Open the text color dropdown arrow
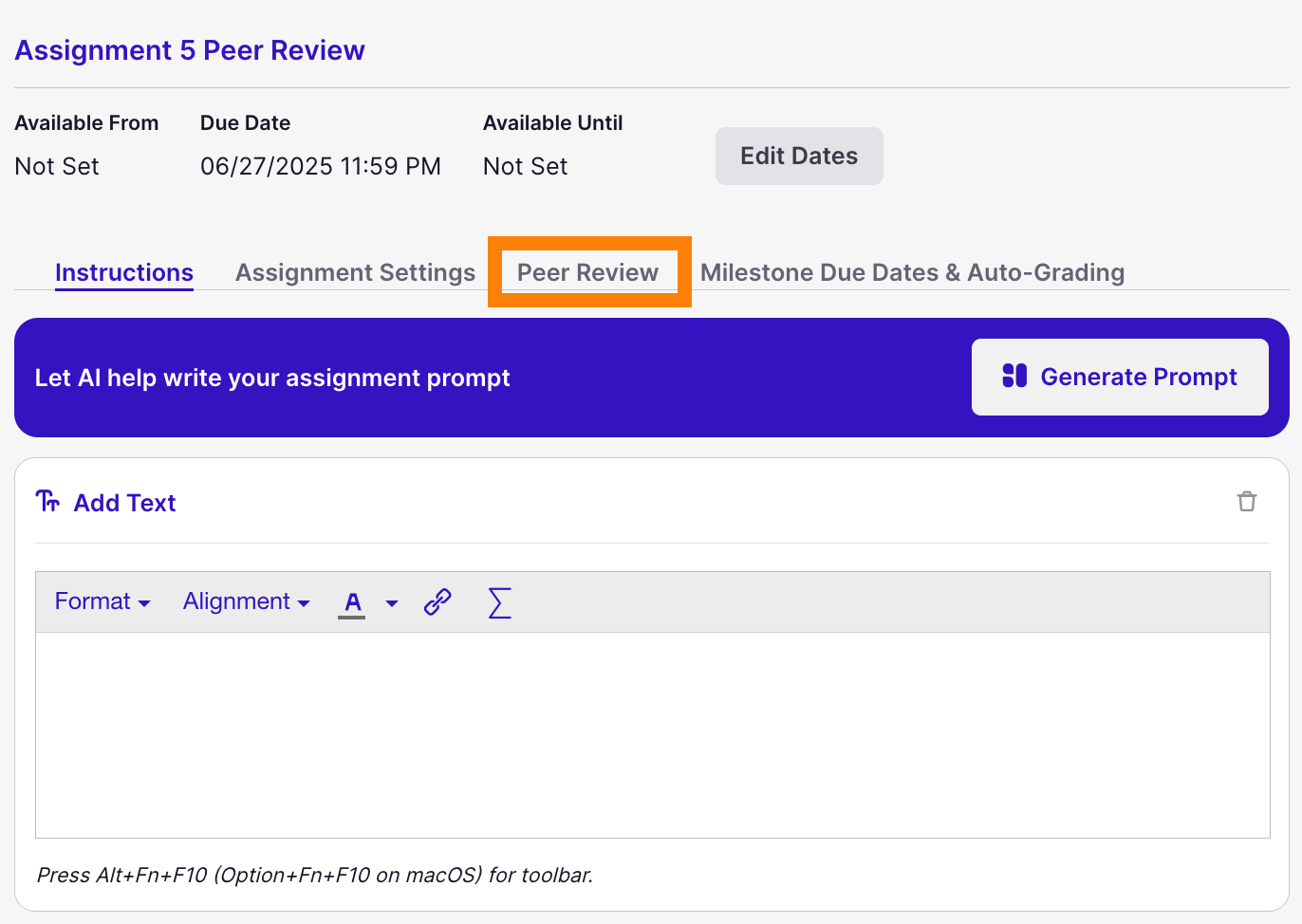Image resolution: width=1302 pixels, height=924 pixels. click(x=391, y=603)
